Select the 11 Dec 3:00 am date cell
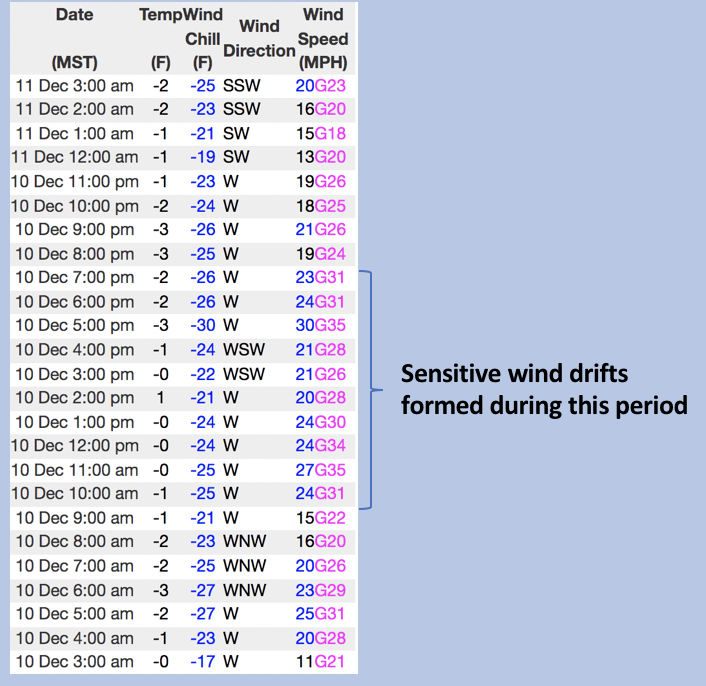706x686 pixels. (x=74, y=85)
